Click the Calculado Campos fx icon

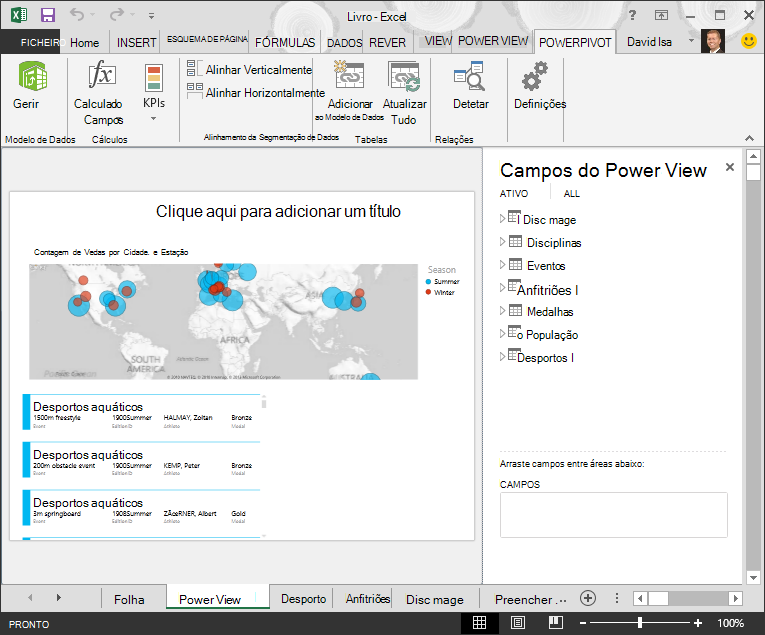101,75
